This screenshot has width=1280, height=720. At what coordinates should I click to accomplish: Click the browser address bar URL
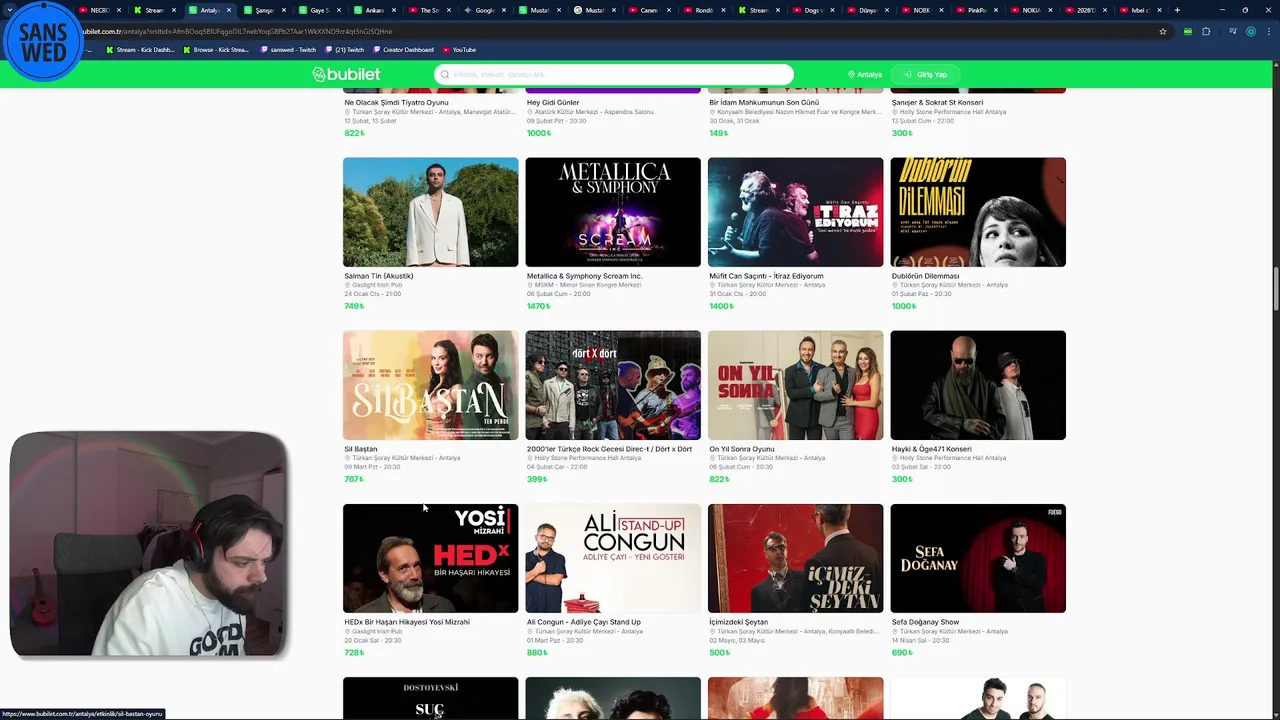[237, 31]
